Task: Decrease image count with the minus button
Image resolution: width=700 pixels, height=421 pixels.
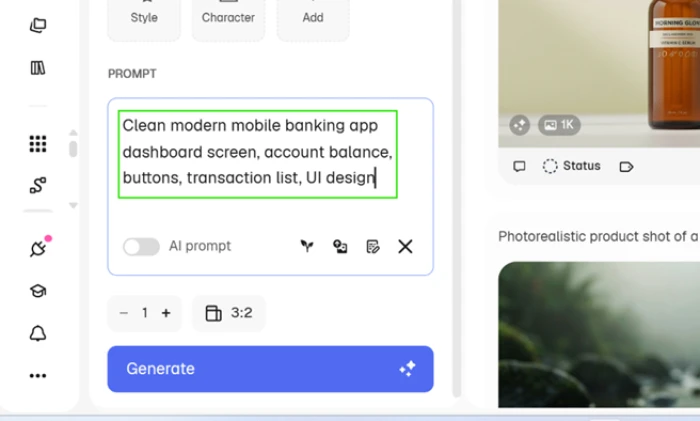Action: [124, 313]
